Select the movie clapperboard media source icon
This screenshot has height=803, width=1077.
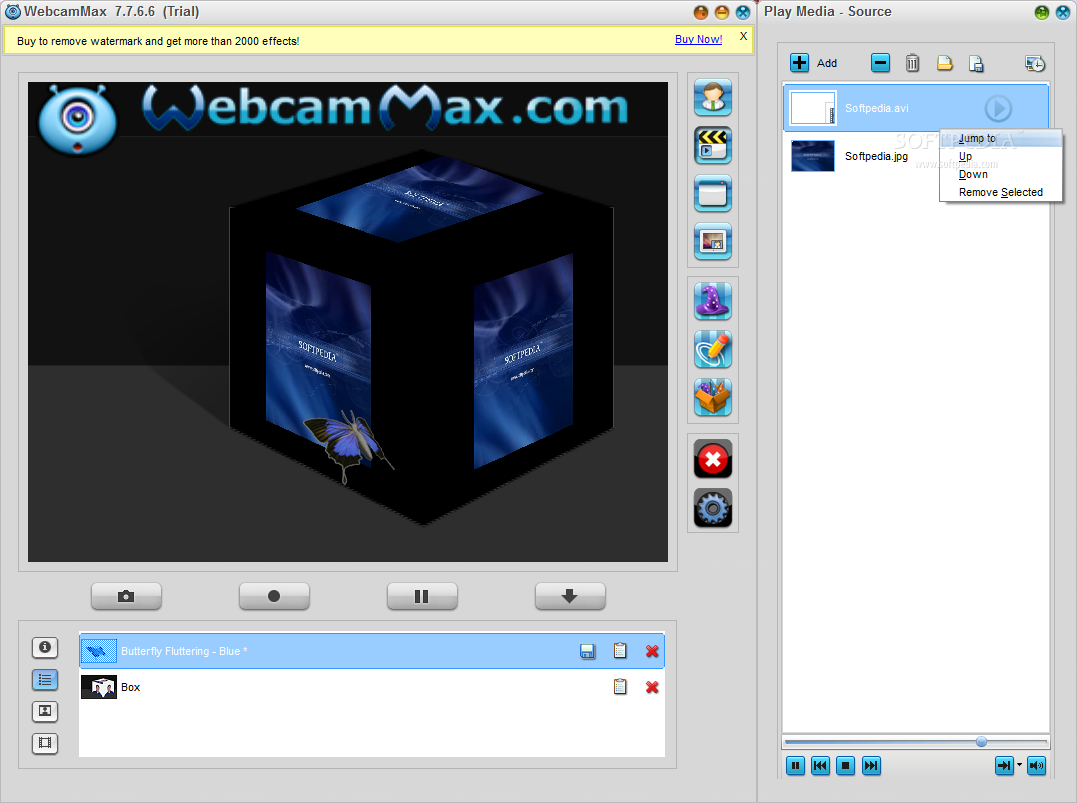(712, 146)
